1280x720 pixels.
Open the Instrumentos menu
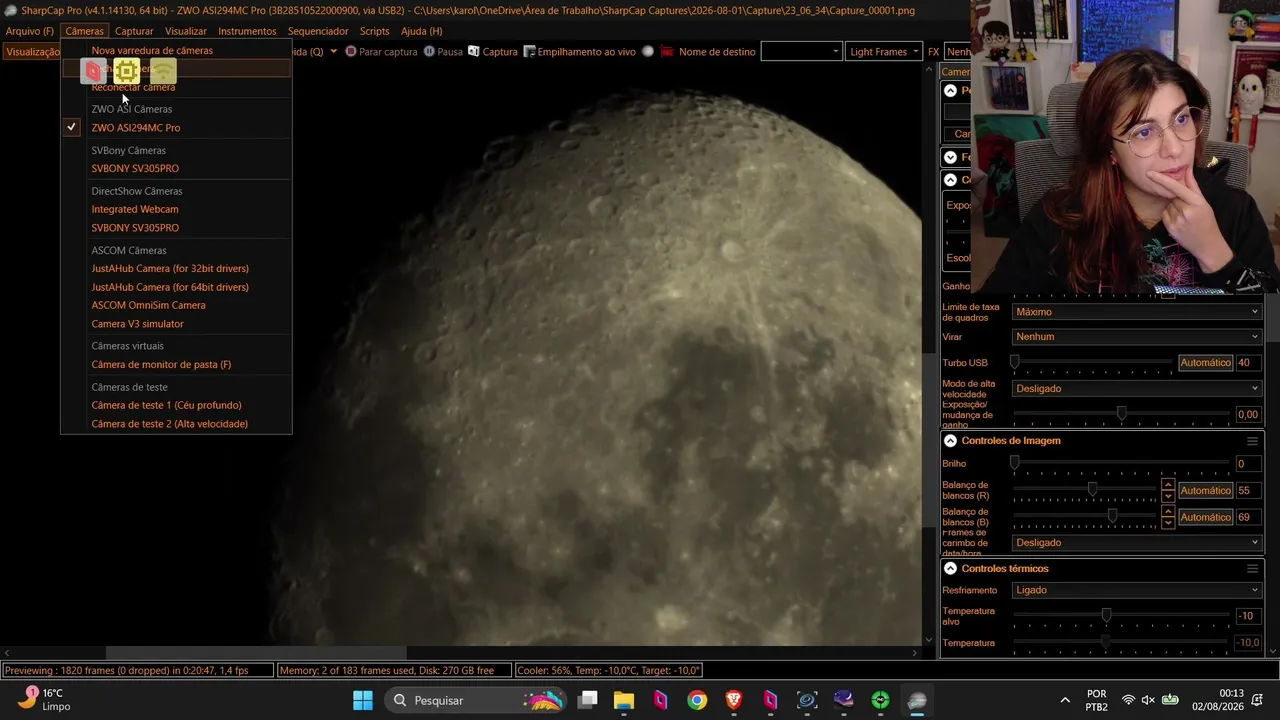247,31
